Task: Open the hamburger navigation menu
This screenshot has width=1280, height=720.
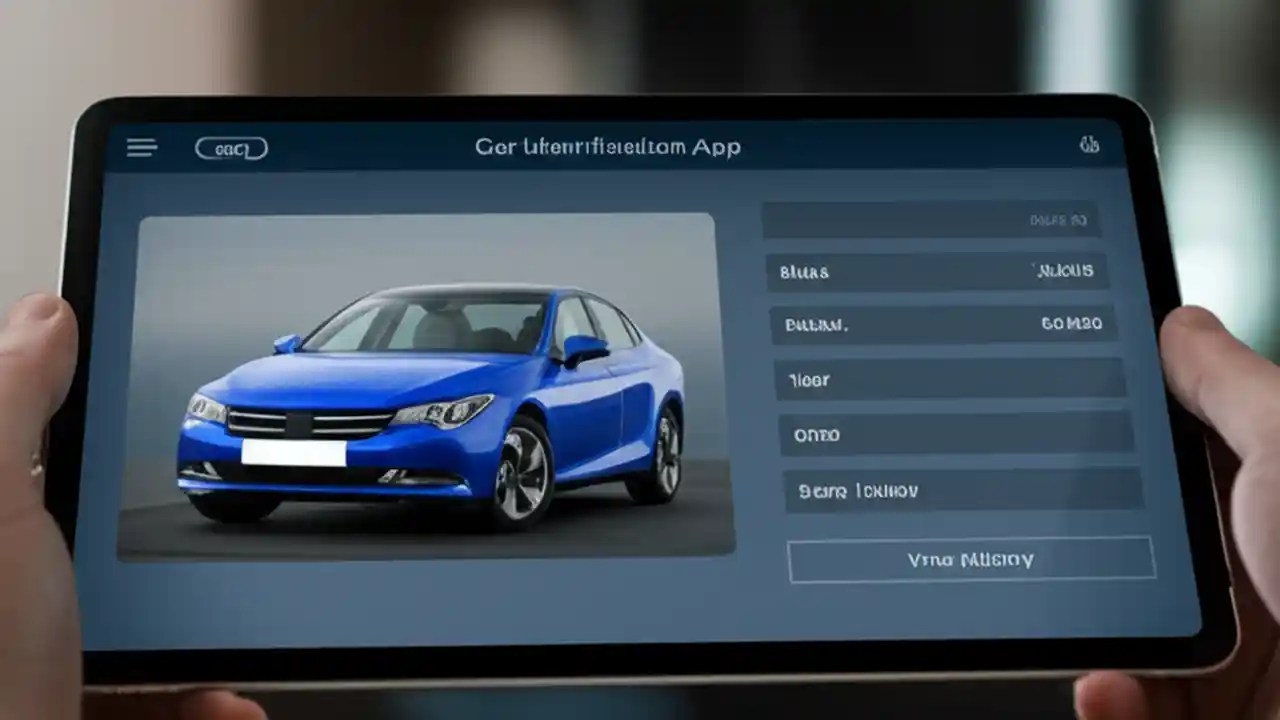Action: [x=141, y=146]
